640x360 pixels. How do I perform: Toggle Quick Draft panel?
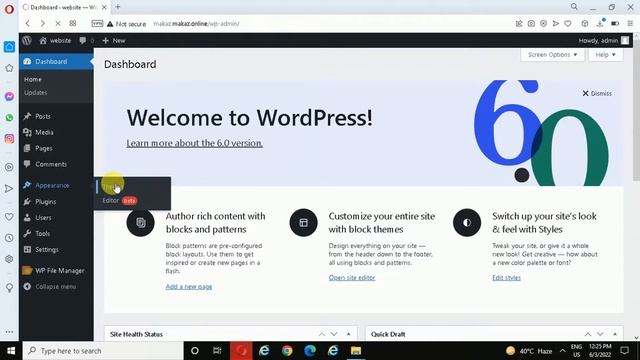pyautogui.click(x=615, y=334)
